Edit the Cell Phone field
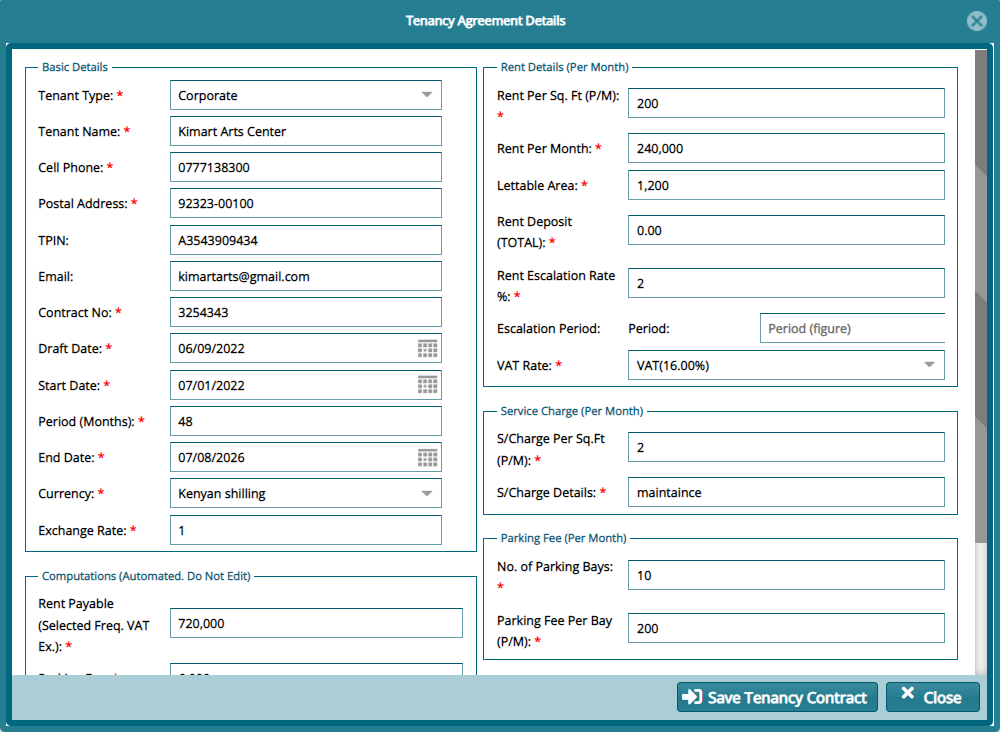This screenshot has height=732, width=1000. coord(305,167)
